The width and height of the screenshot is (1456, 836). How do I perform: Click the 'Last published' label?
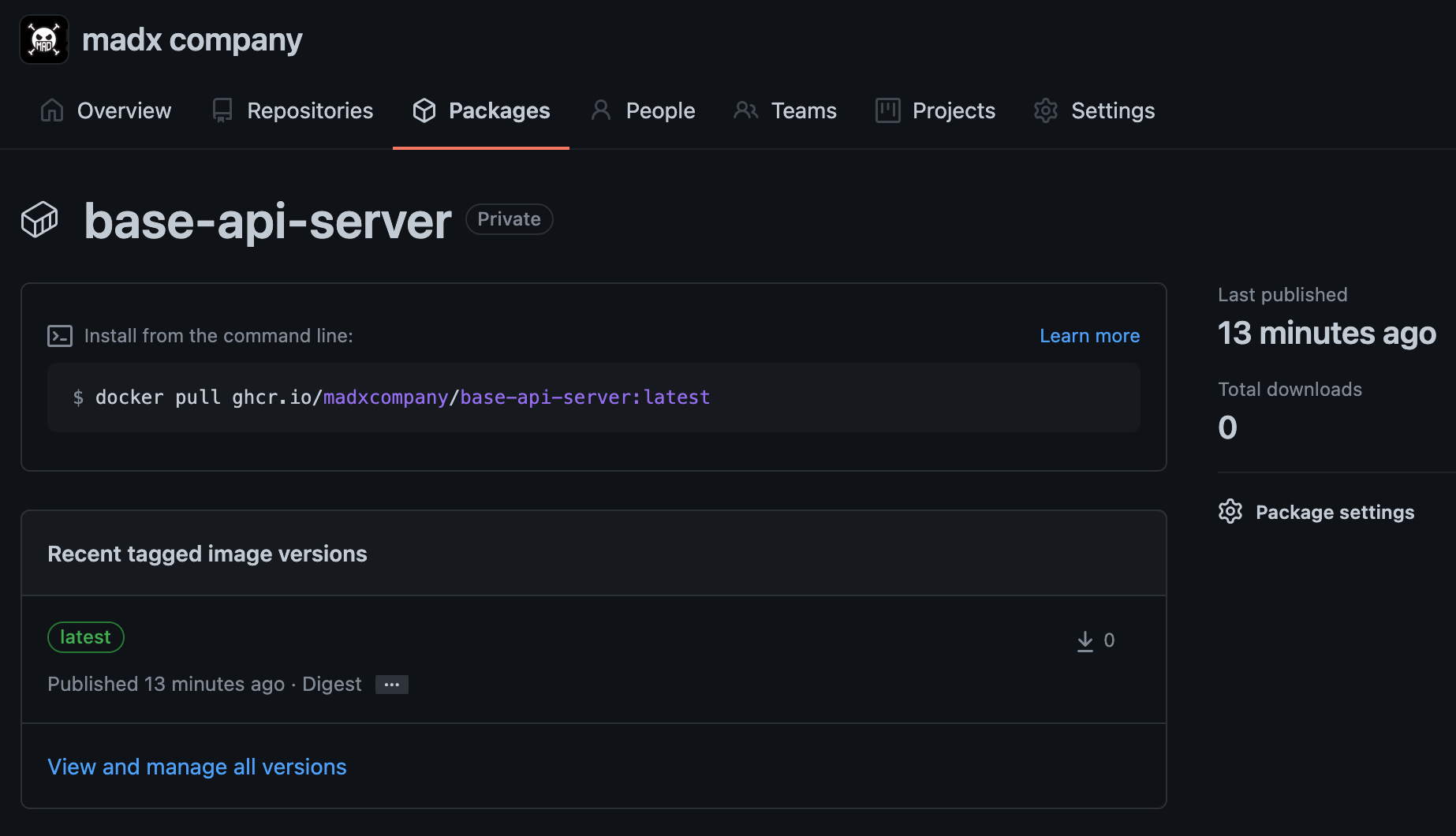point(1282,295)
